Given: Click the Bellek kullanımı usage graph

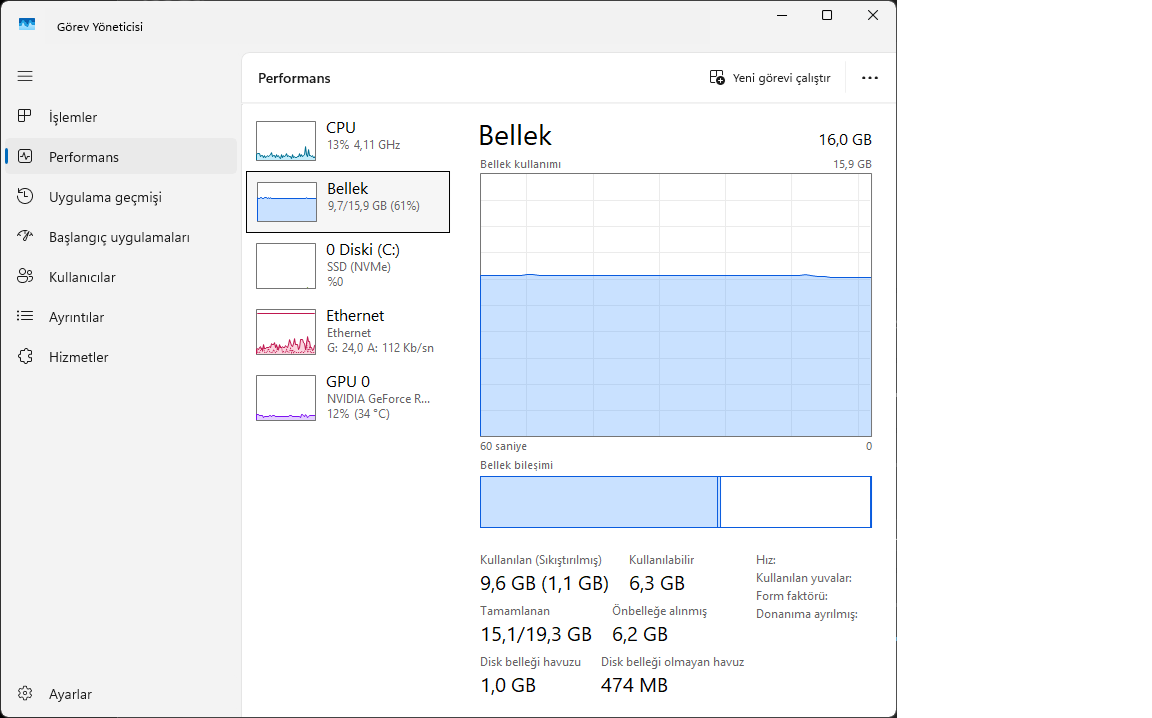Looking at the screenshot, I should point(675,305).
